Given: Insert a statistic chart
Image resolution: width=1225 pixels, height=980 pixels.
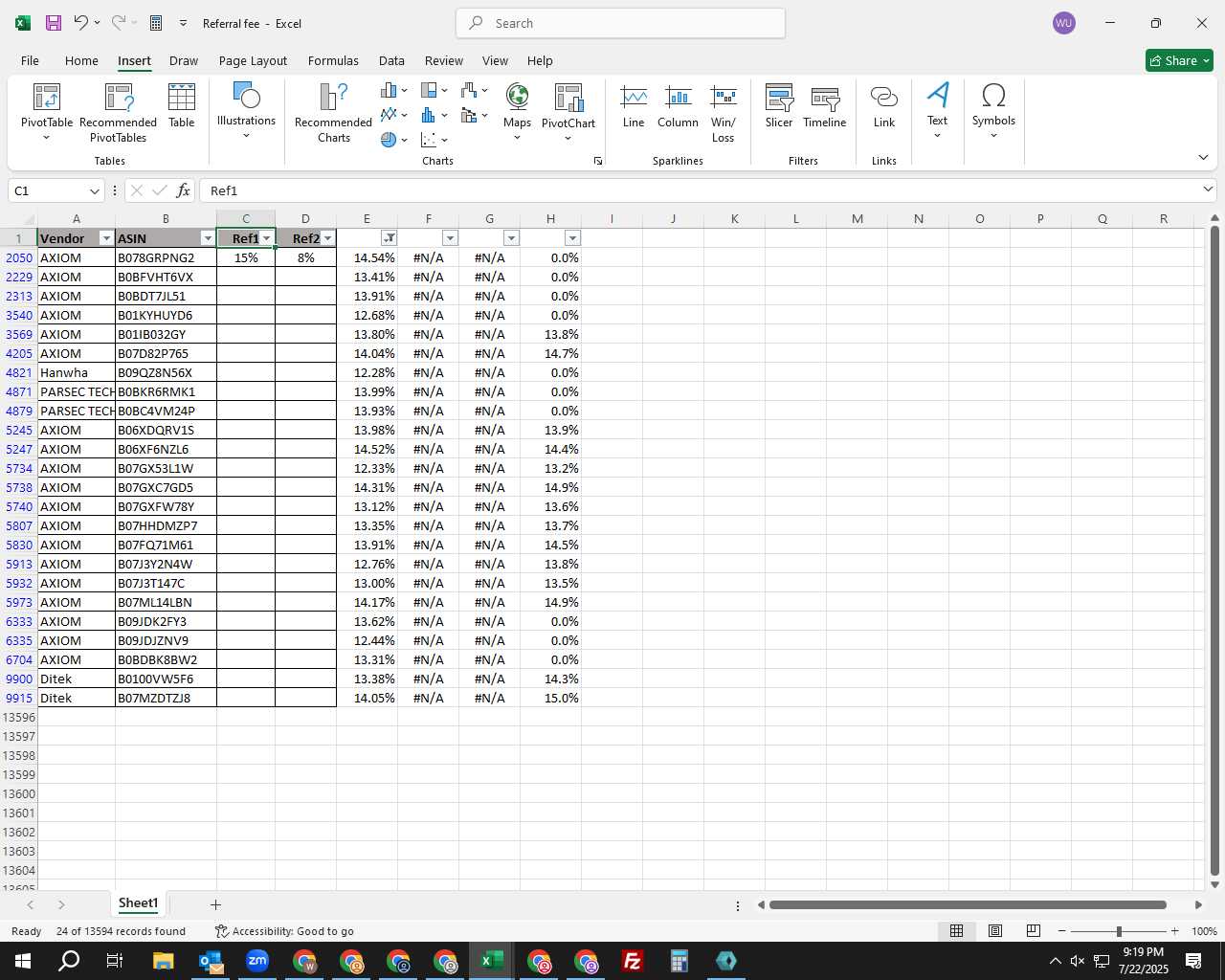Looking at the screenshot, I should coord(434,115).
